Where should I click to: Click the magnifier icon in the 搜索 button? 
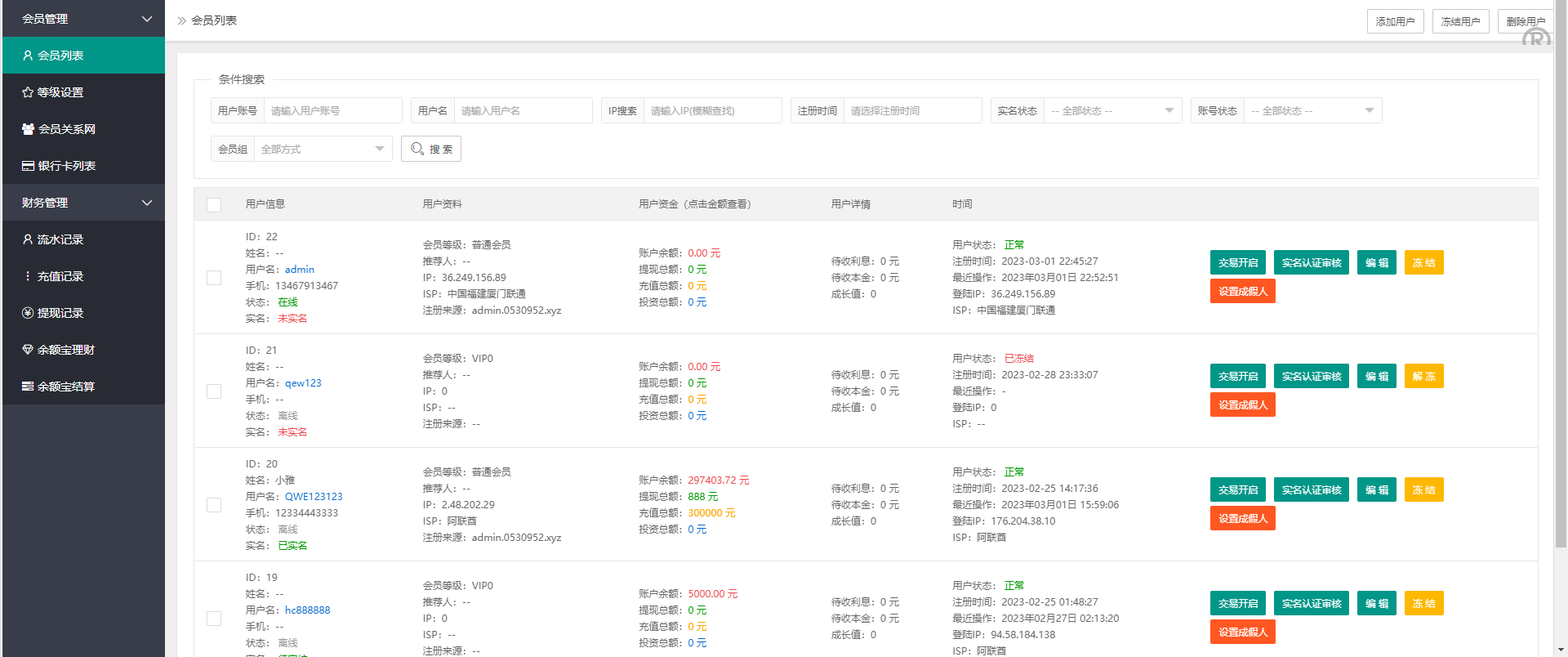click(417, 149)
